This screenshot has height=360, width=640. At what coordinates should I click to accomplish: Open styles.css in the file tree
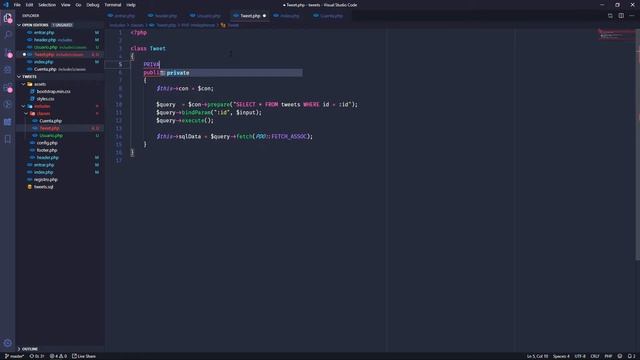coord(45,99)
